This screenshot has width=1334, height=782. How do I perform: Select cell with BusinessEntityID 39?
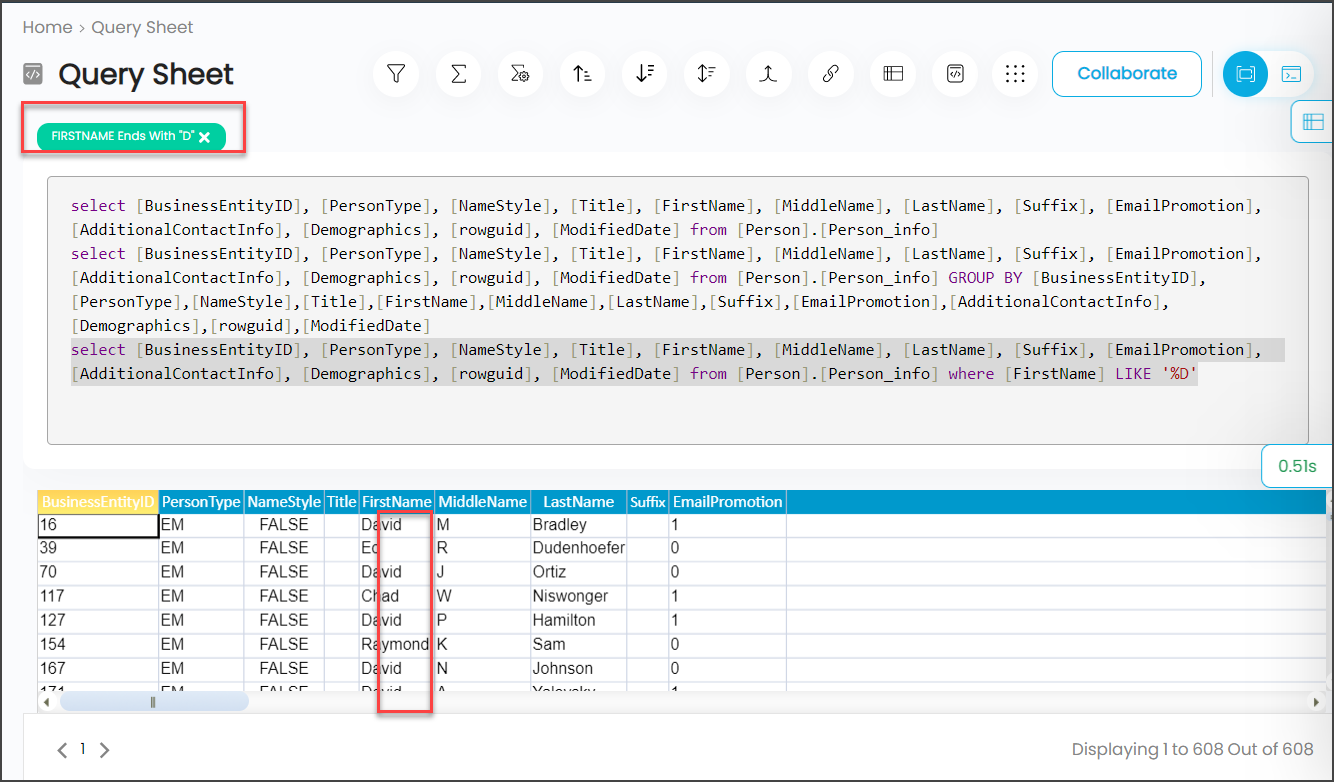click(98, 548)
